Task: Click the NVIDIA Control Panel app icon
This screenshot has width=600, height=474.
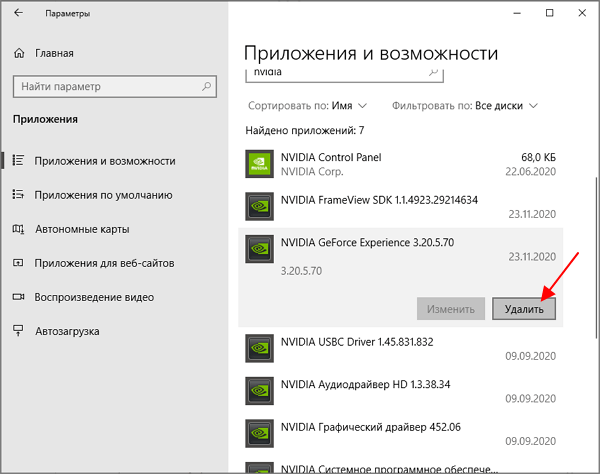Action: pos(259,164)
